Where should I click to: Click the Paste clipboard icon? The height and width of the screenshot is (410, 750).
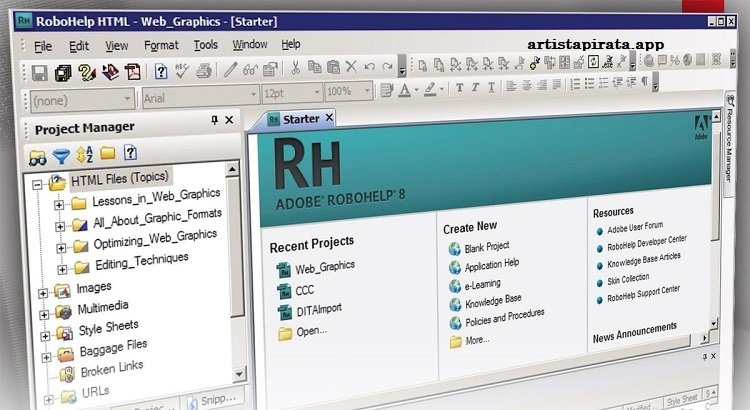[x=333, y=66]
